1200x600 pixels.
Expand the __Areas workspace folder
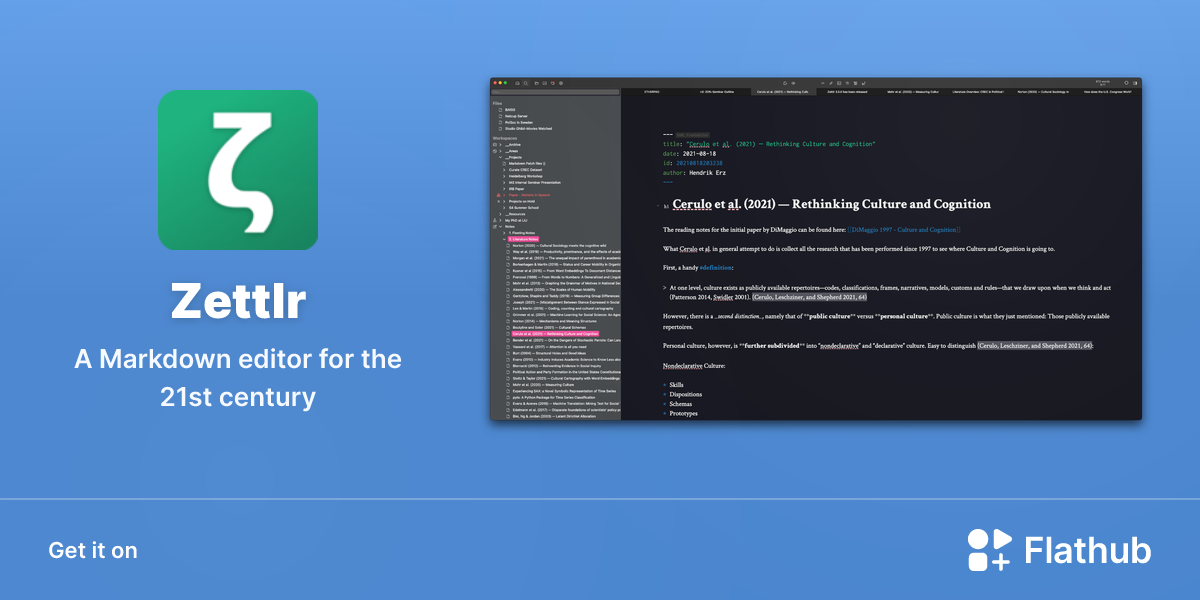500,151
